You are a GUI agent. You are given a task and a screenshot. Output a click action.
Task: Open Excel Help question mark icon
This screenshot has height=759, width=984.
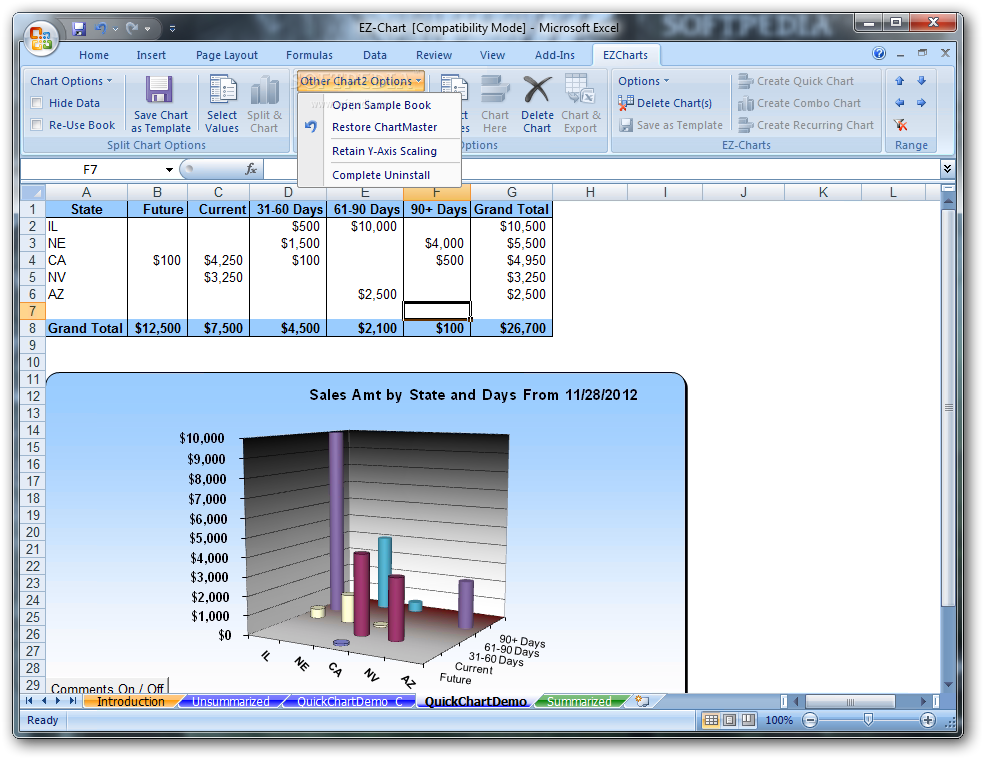(x=879, y=53)
